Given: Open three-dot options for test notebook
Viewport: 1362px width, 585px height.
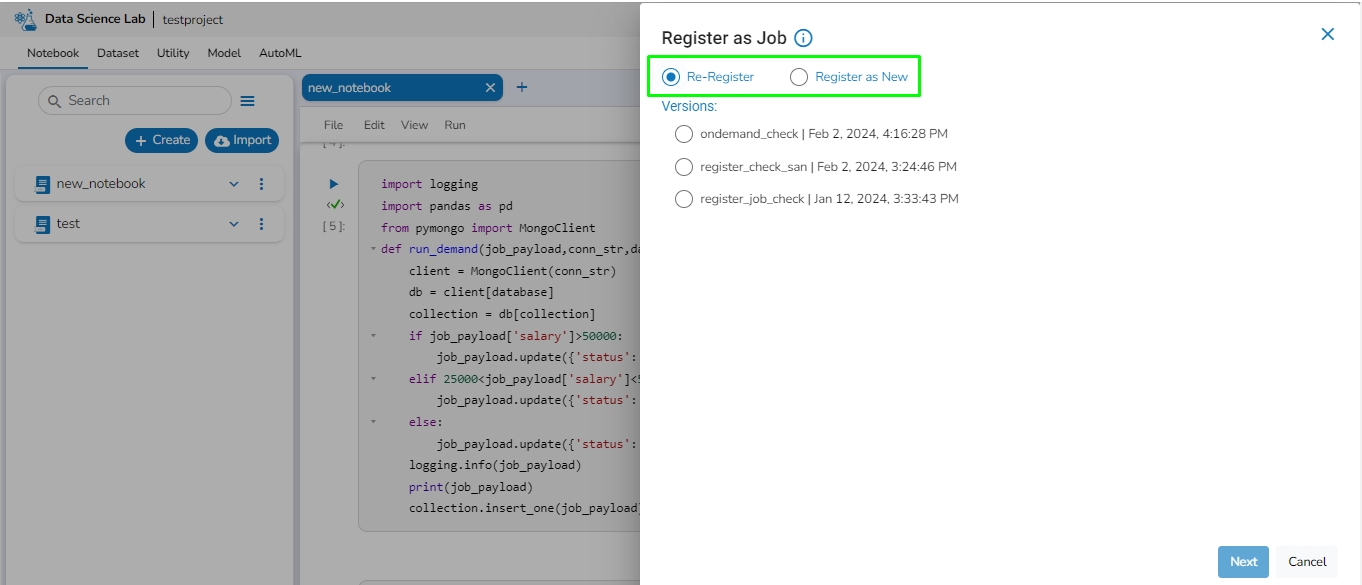Looking at the screenshot, I should click(262, 224).
